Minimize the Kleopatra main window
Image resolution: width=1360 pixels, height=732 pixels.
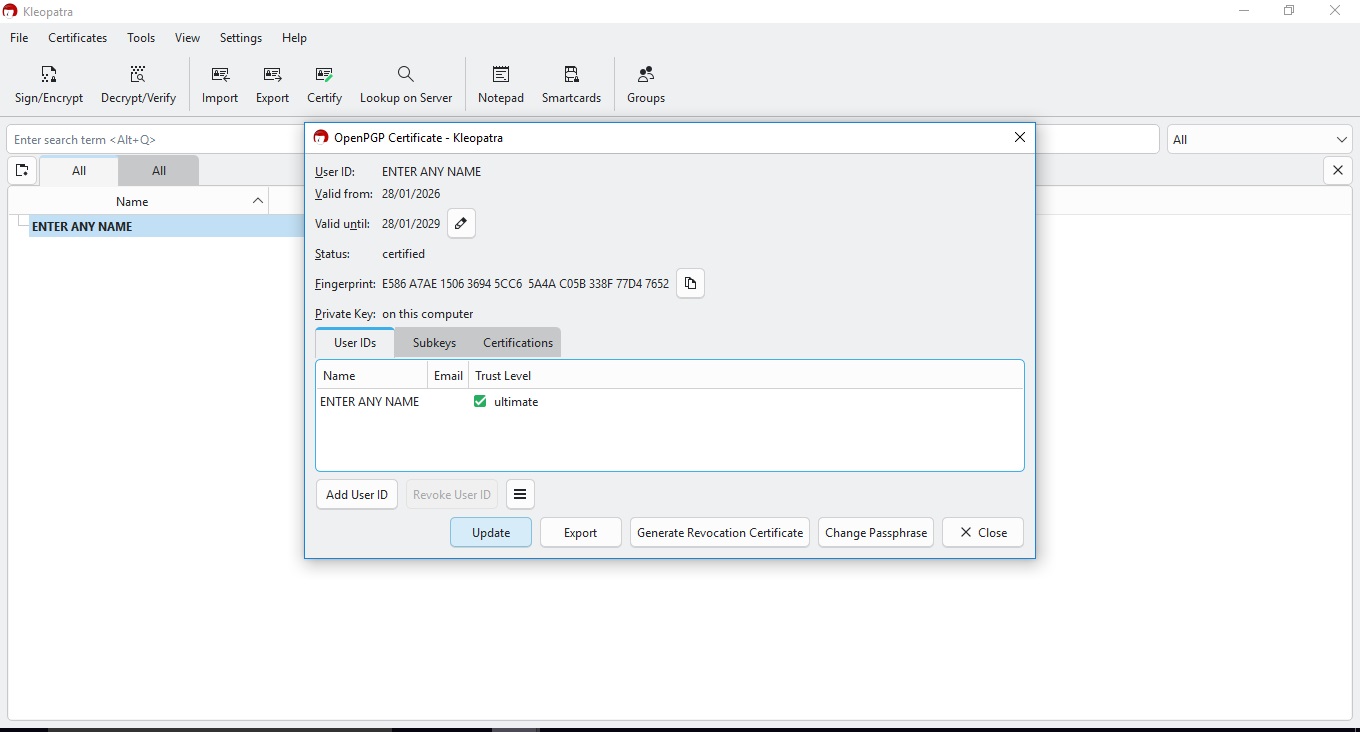(x=1244, y=11)
